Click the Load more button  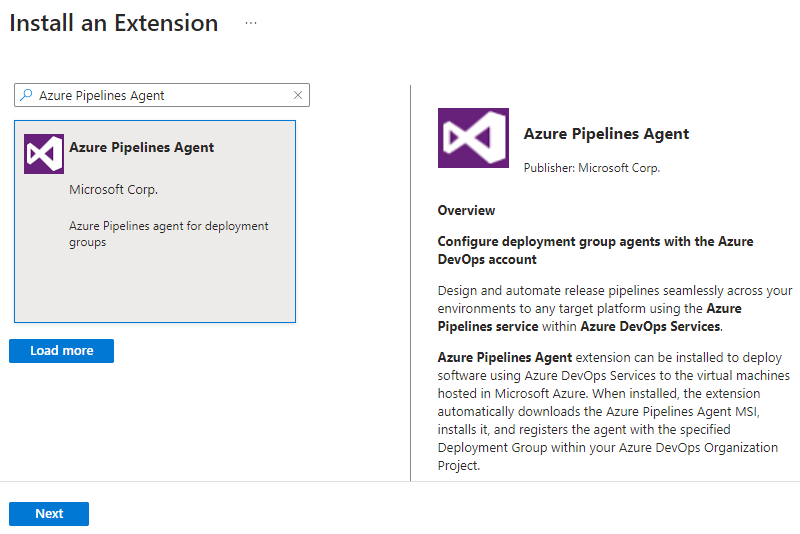tap(61, 351)
